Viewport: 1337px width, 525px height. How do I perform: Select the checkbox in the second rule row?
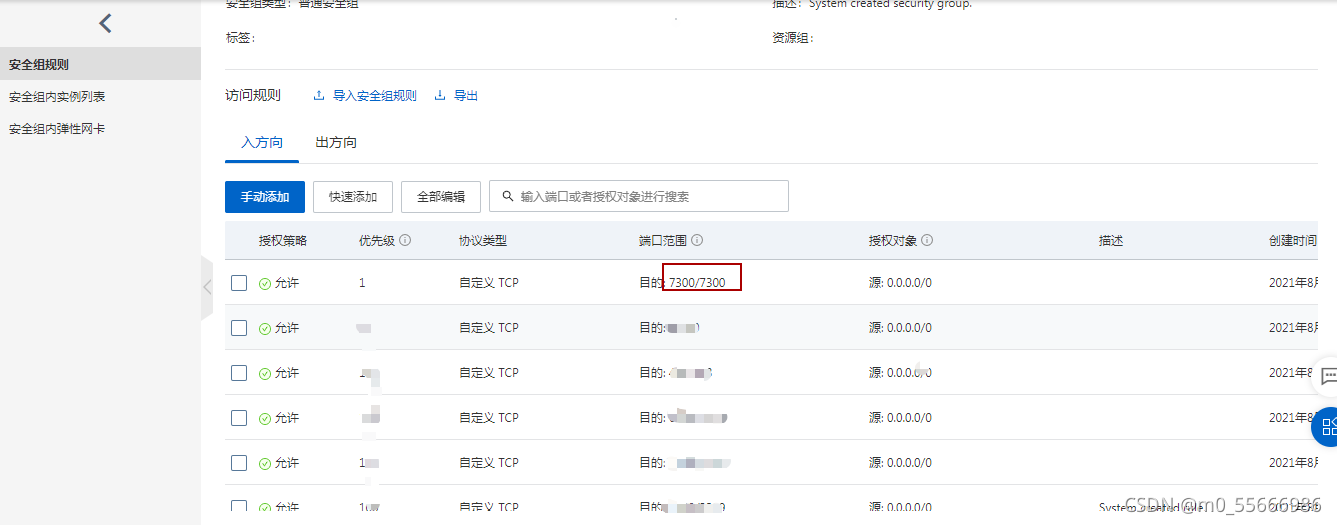[239, 328]
